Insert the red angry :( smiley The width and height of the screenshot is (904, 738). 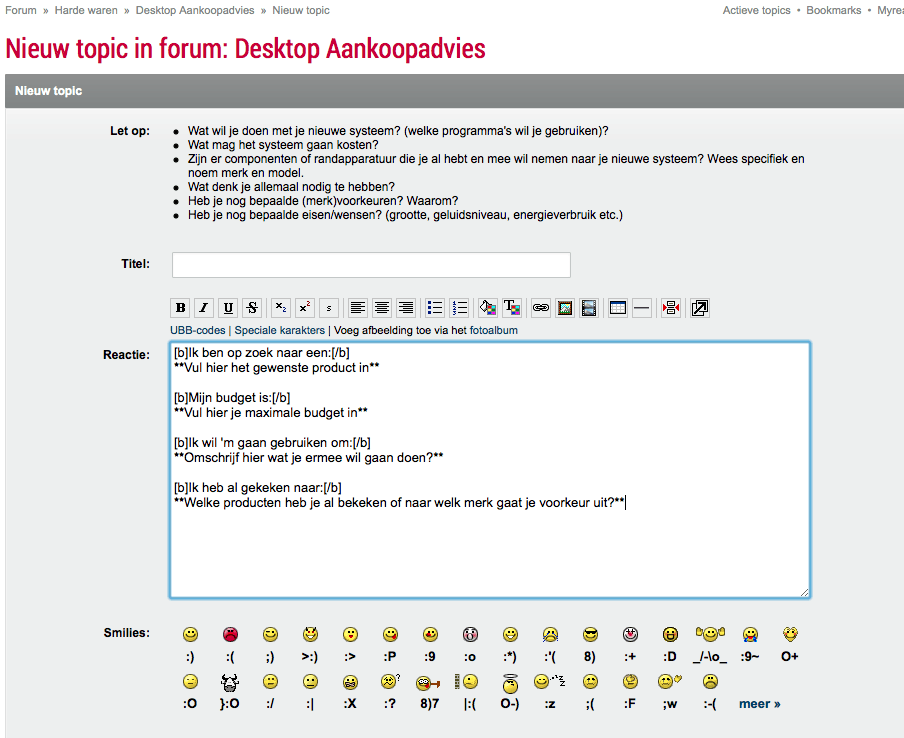(230, 635)
